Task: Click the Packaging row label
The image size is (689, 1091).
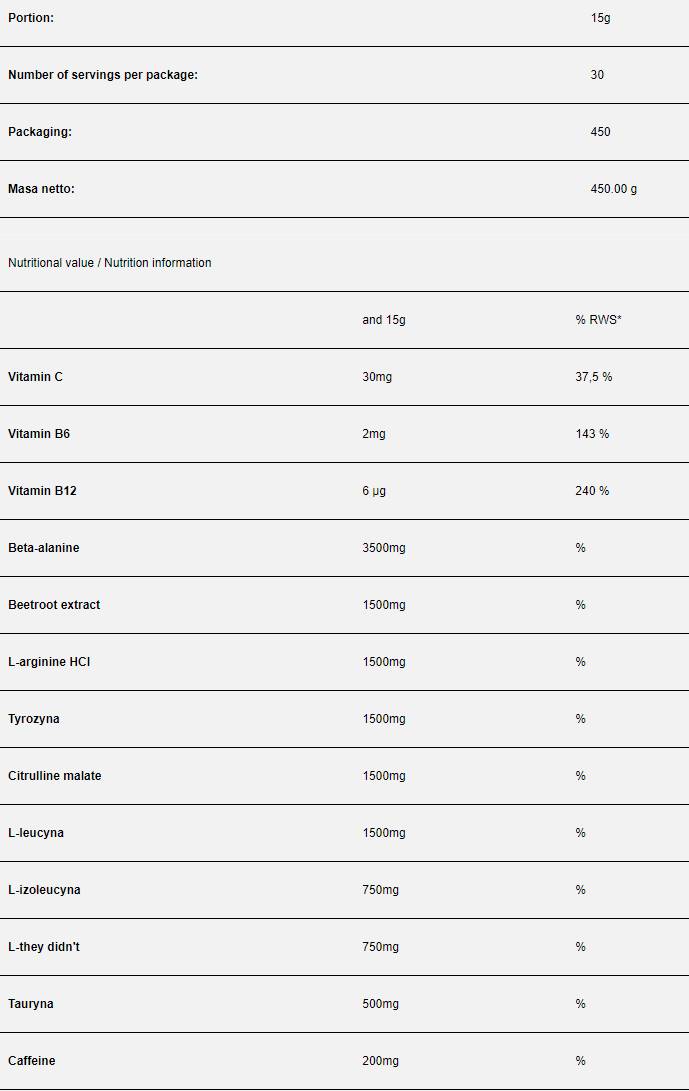Action: click(x=40, y=132)
